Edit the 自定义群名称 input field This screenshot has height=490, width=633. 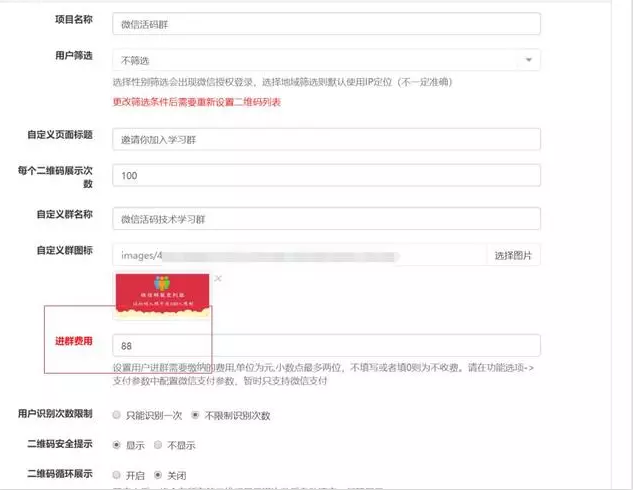point(326,219)
